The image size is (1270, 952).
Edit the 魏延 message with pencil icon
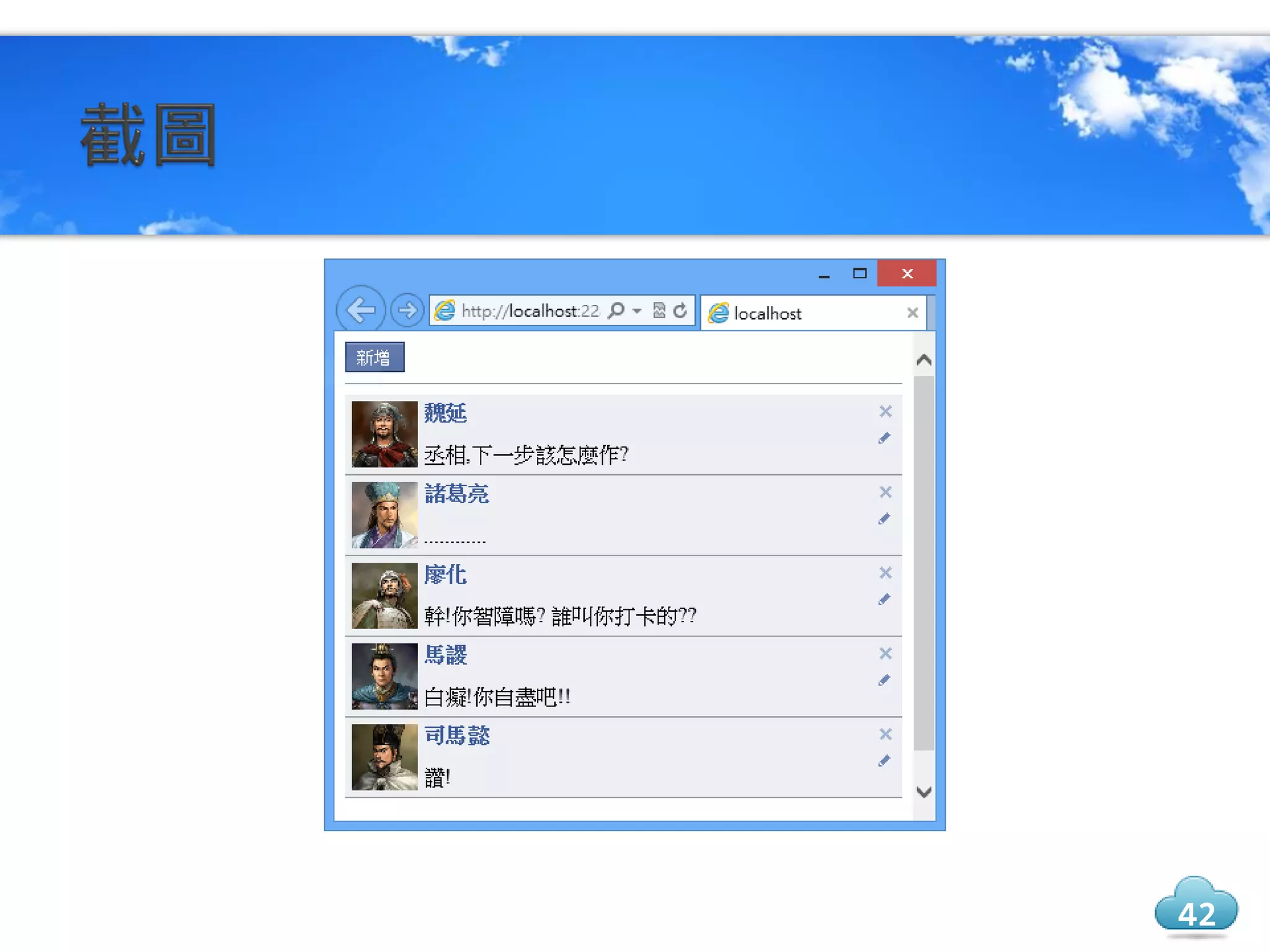[x=884, y=438]
